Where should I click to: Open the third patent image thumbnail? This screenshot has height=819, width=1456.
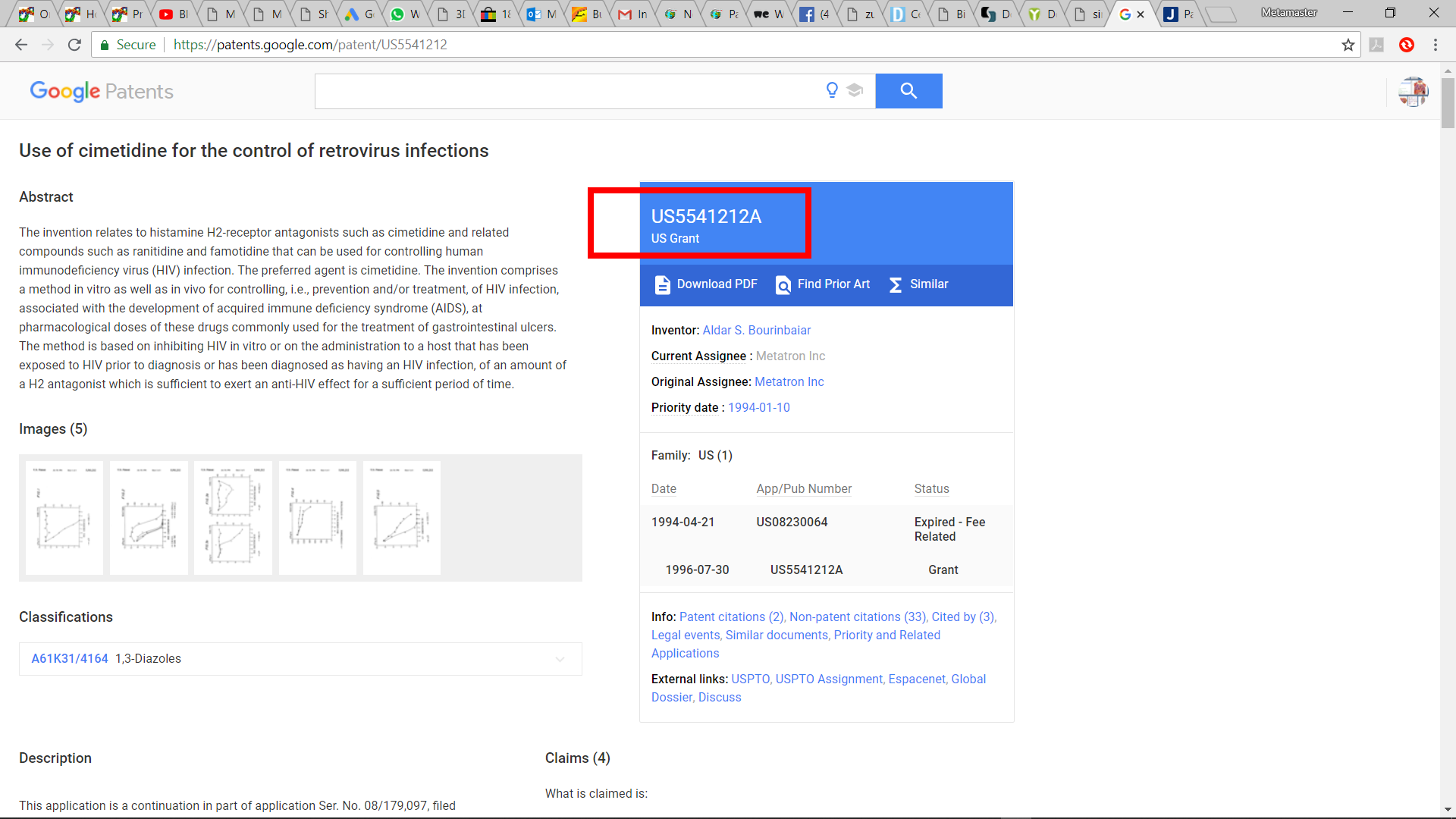click(233, 518)
